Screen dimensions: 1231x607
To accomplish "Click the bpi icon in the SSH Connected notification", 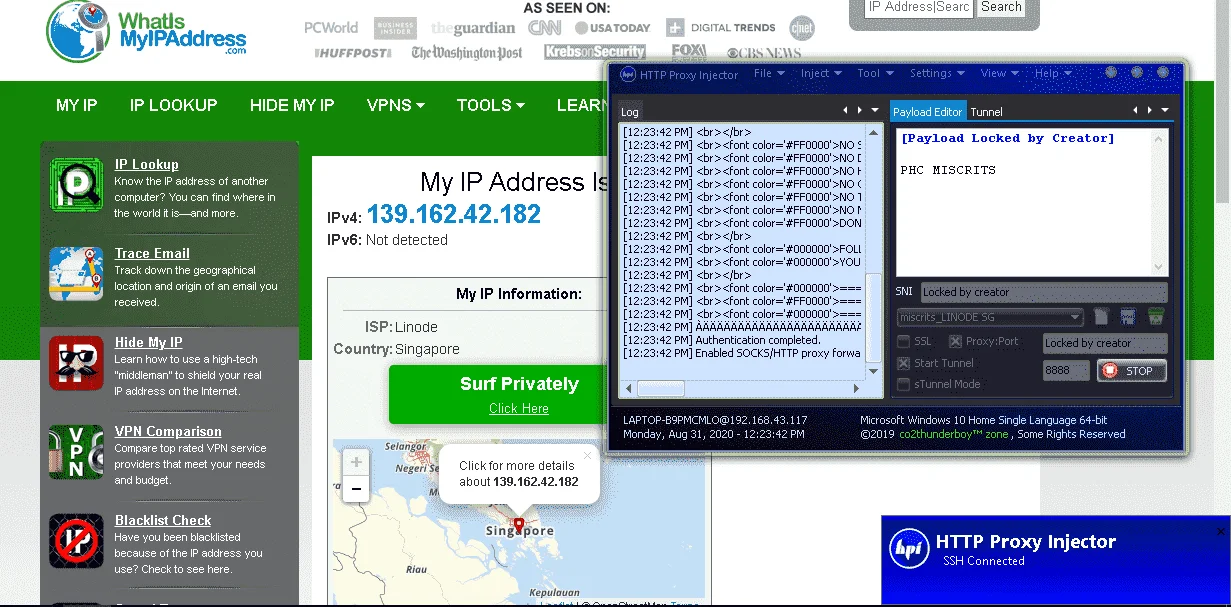I will click(x=909, y=549).
